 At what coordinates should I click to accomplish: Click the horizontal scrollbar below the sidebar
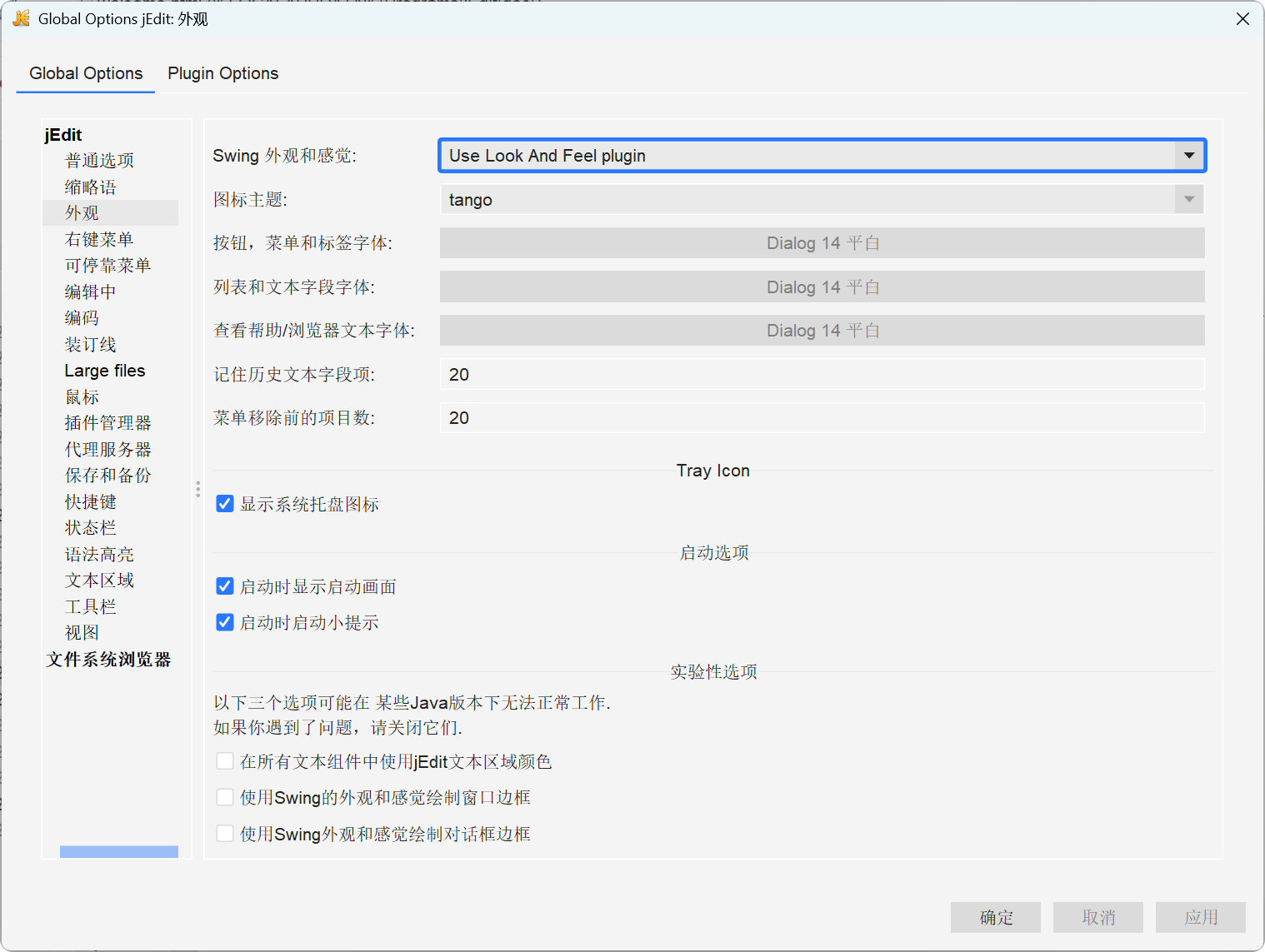point(118,852)
